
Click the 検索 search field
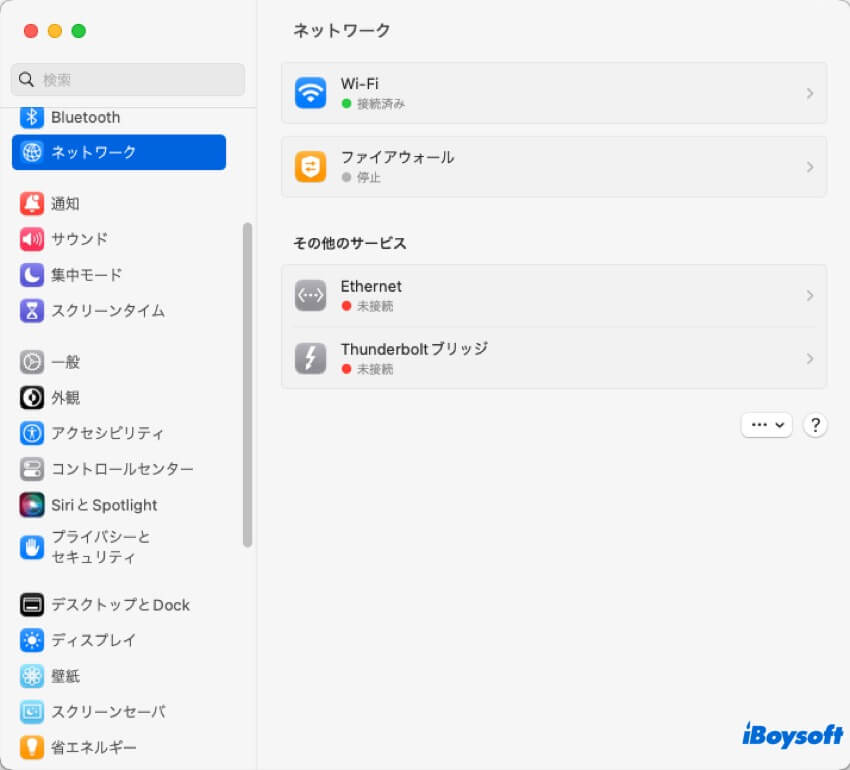128,80
